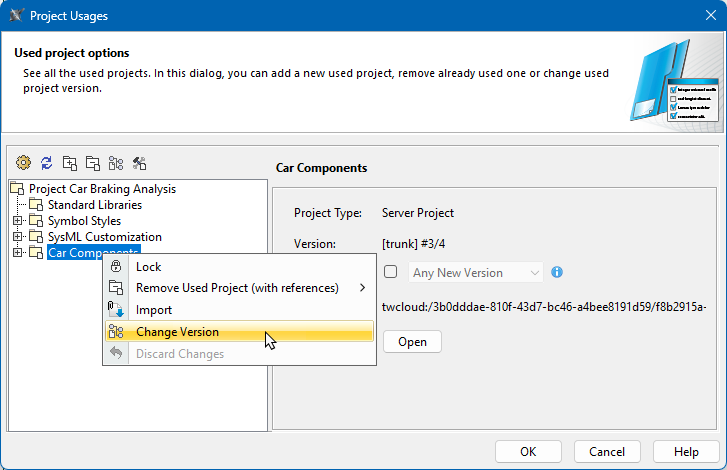This screenshot has width=727, height=470.
Task: Click the Project Usages title bar icon
Action: click(x=15, y=16)
